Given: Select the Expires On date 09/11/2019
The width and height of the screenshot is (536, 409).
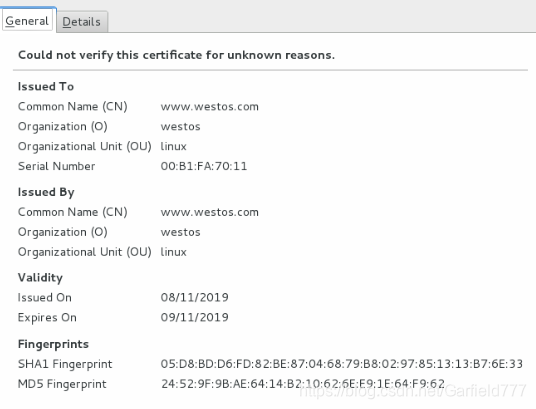Looking at the screenshot, I should pos(195,317).
